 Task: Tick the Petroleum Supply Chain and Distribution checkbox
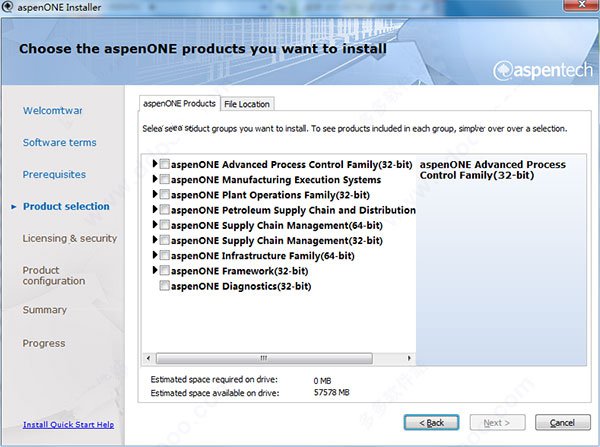165,210
